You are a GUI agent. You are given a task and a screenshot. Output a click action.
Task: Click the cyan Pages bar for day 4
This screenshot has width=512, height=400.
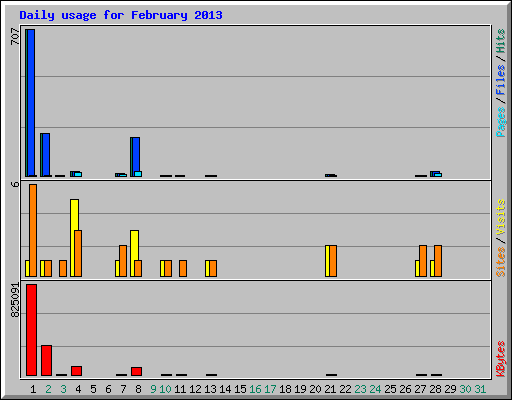pos(78,174)
